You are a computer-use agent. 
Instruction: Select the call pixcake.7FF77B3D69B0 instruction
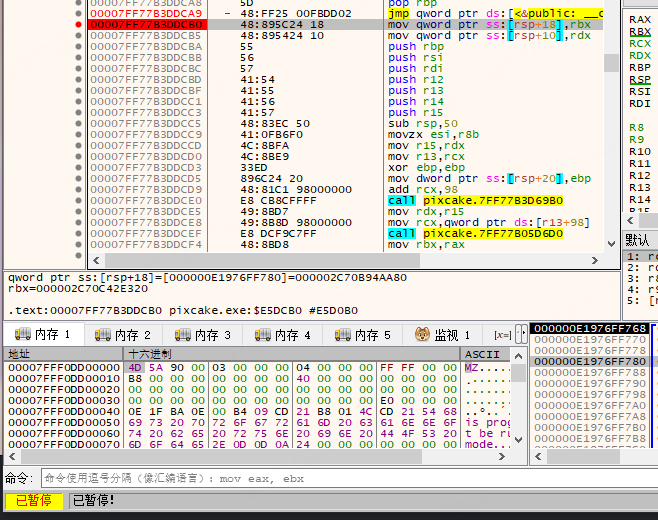(475, 201)
